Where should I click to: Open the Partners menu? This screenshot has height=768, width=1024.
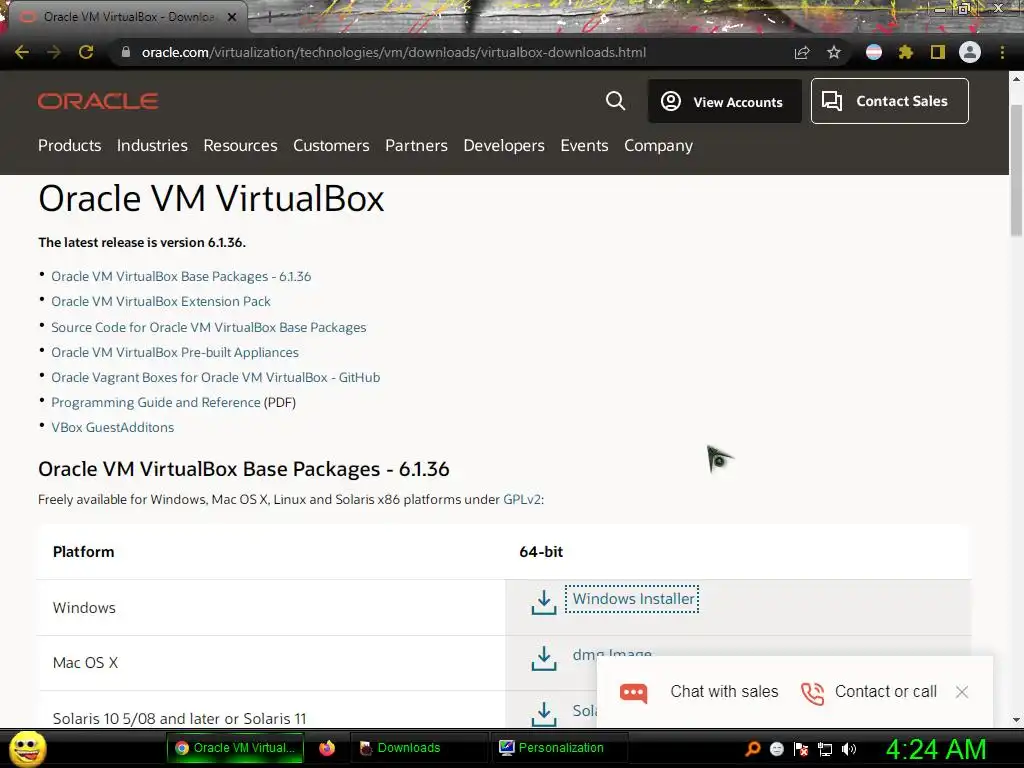[x=416, y=146]
